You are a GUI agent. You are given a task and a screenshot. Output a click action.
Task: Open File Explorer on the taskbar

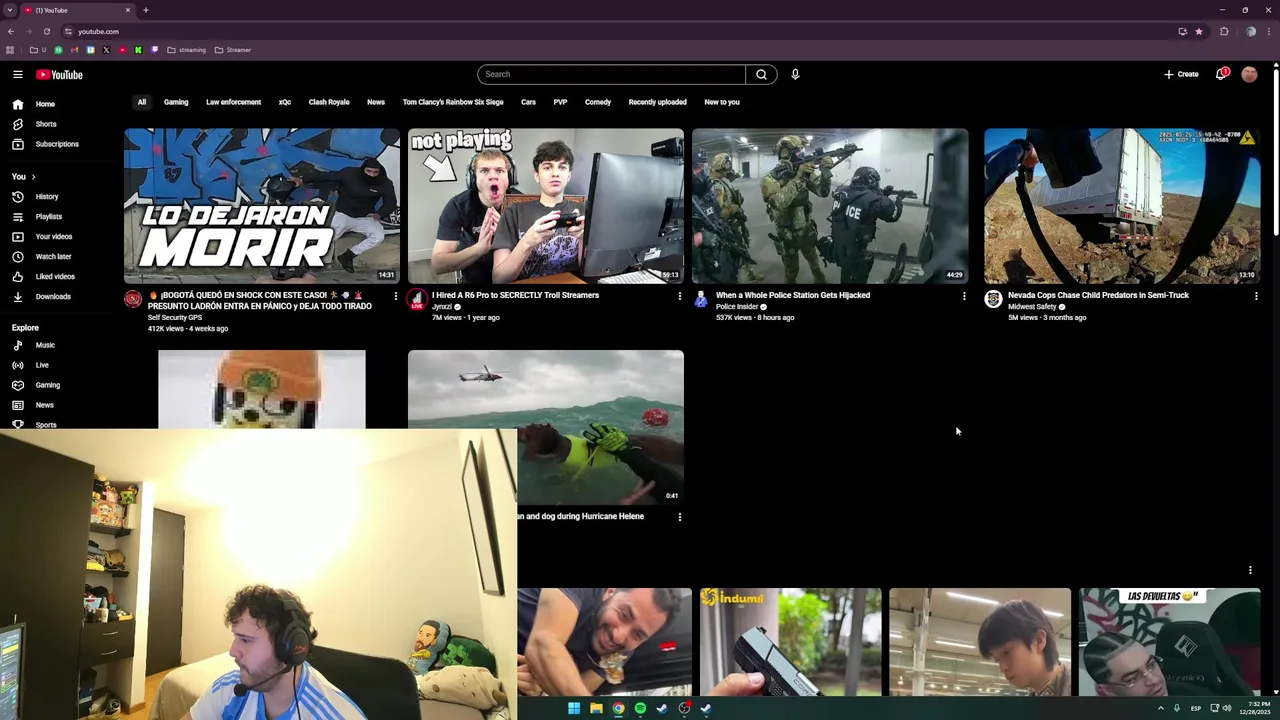pos(596,709)
